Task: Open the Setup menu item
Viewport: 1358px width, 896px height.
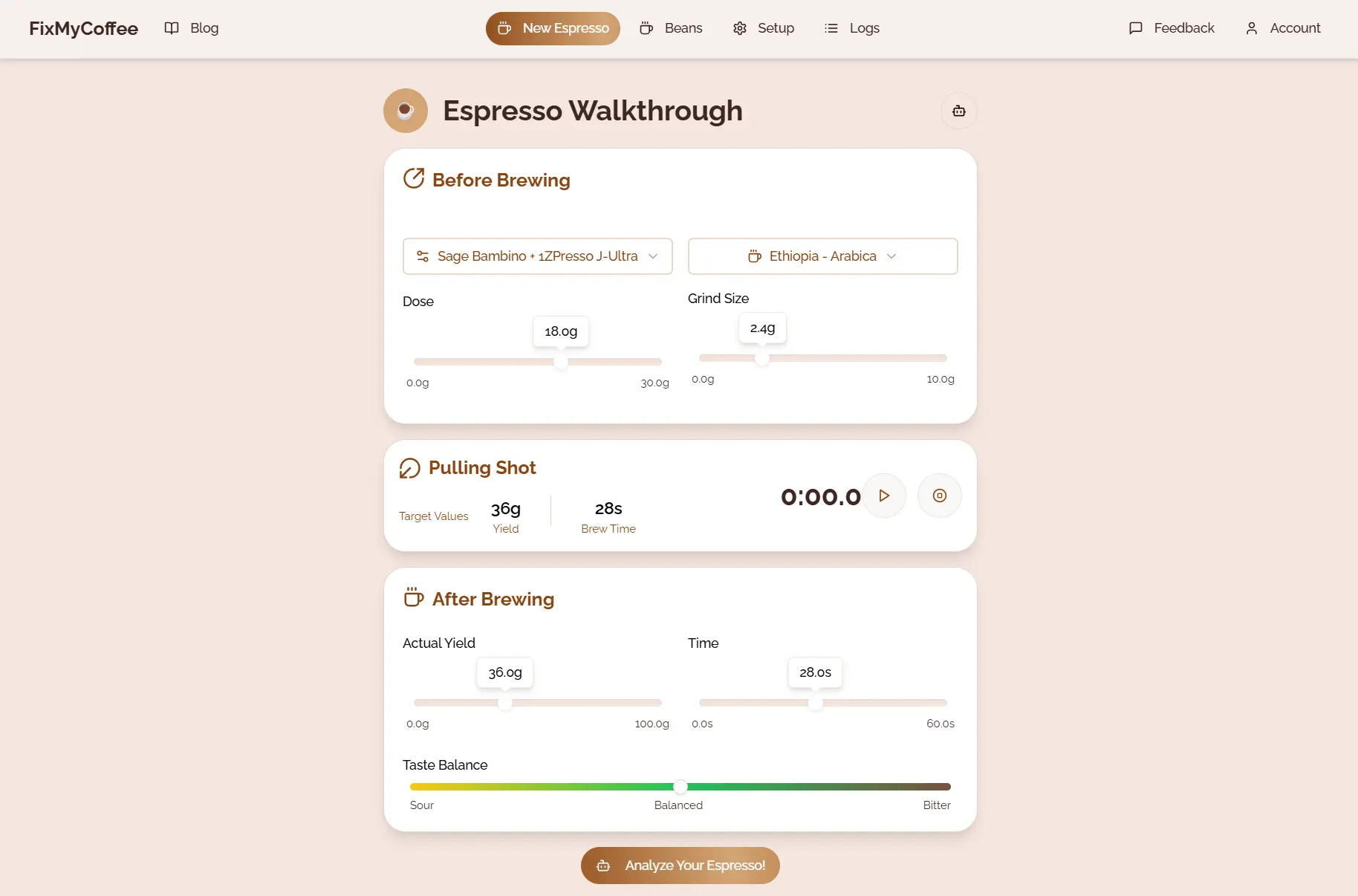Action: click(764, 28)
